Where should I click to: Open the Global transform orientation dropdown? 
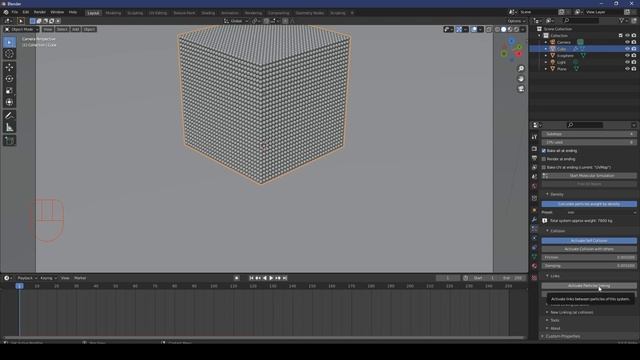[236, 21]
